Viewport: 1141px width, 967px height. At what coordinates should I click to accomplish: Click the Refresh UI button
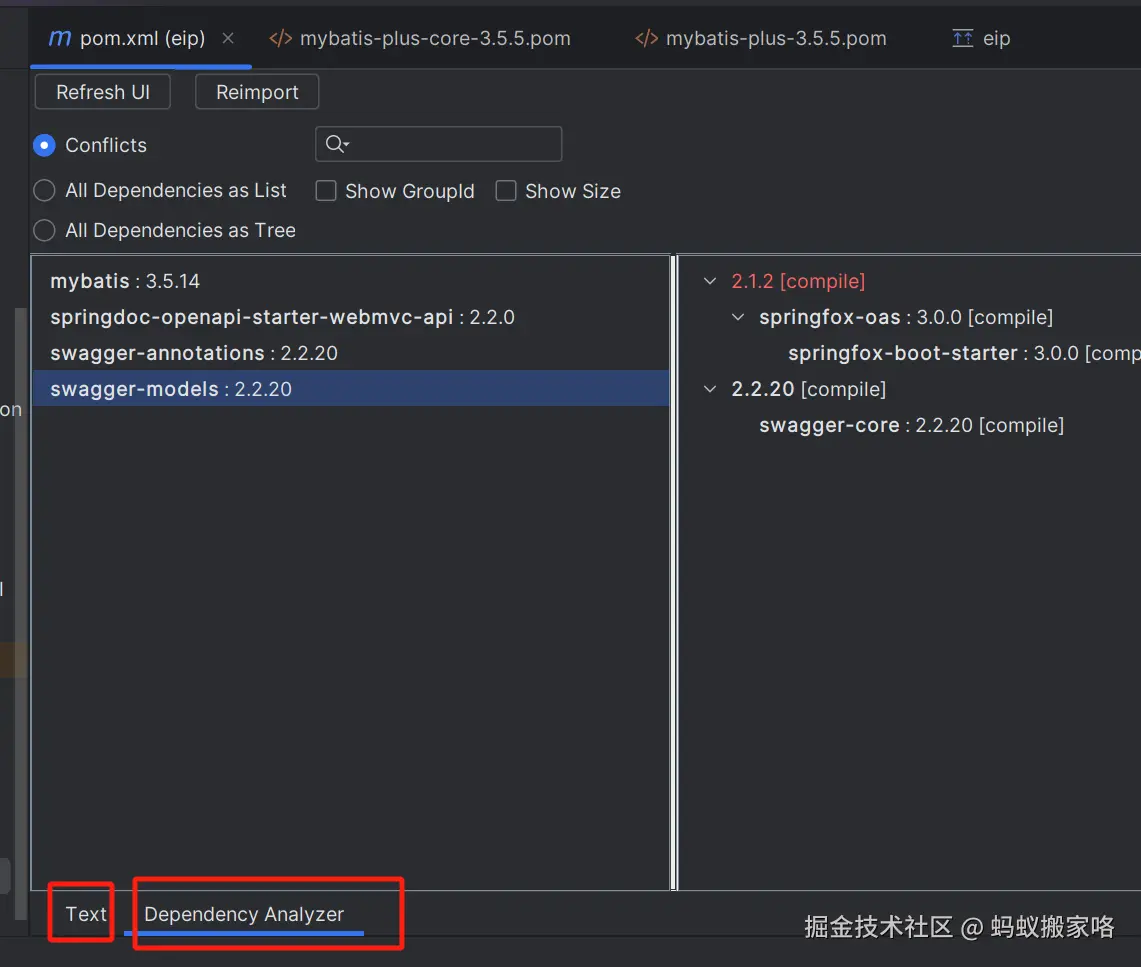tap(103, 92)
